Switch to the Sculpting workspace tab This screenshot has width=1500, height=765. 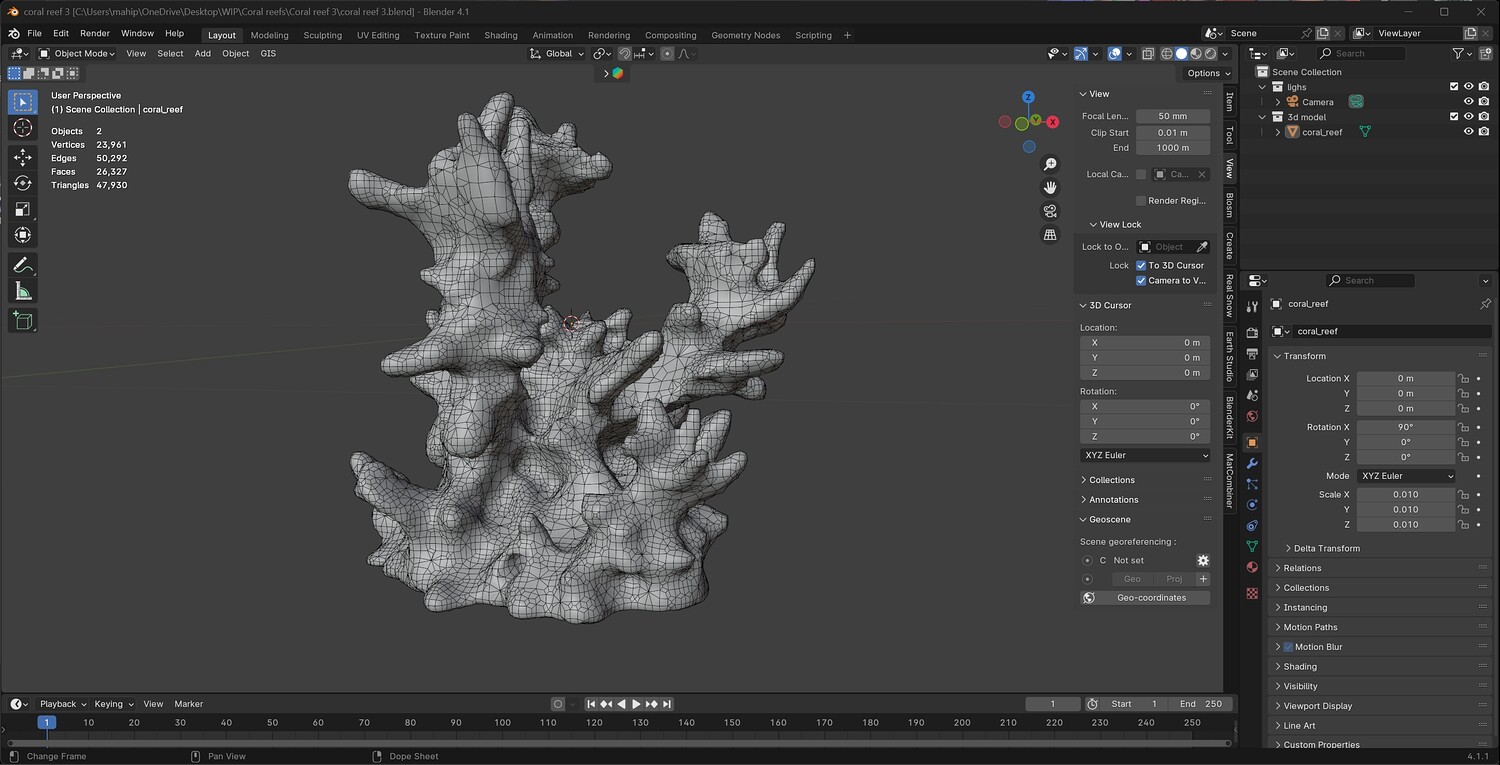(322, 35)
